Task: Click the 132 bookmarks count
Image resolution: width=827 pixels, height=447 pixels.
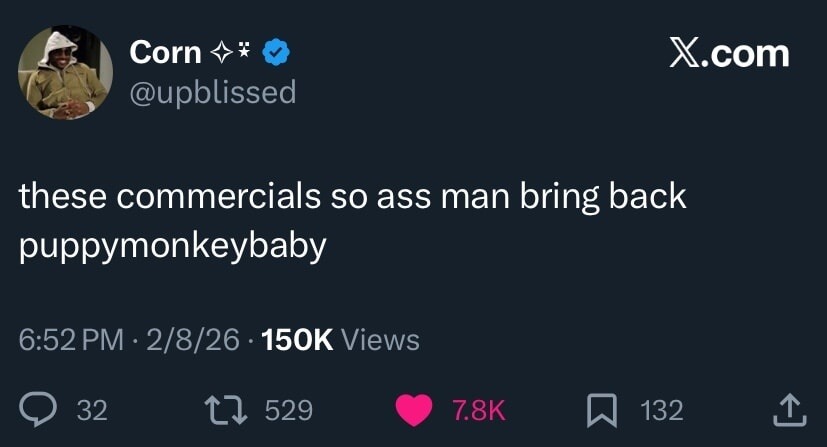Action: pos(661,410)
